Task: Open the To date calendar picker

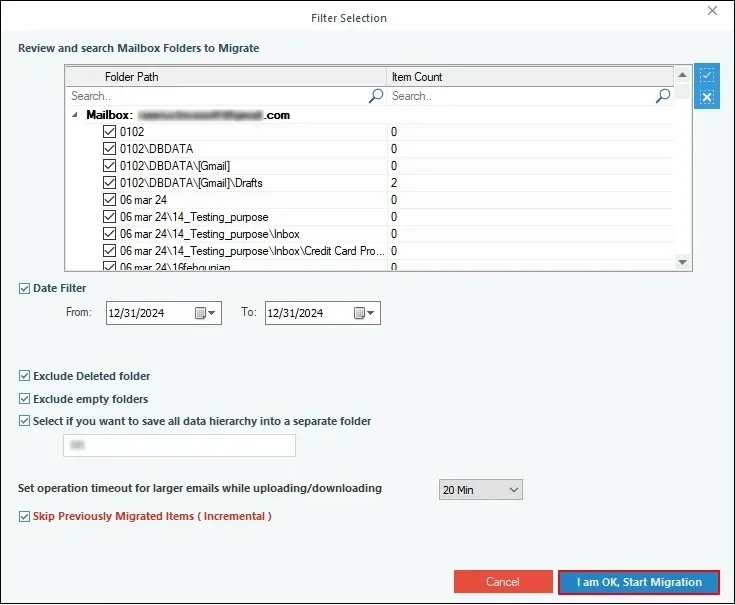Action: pos(364,313)
